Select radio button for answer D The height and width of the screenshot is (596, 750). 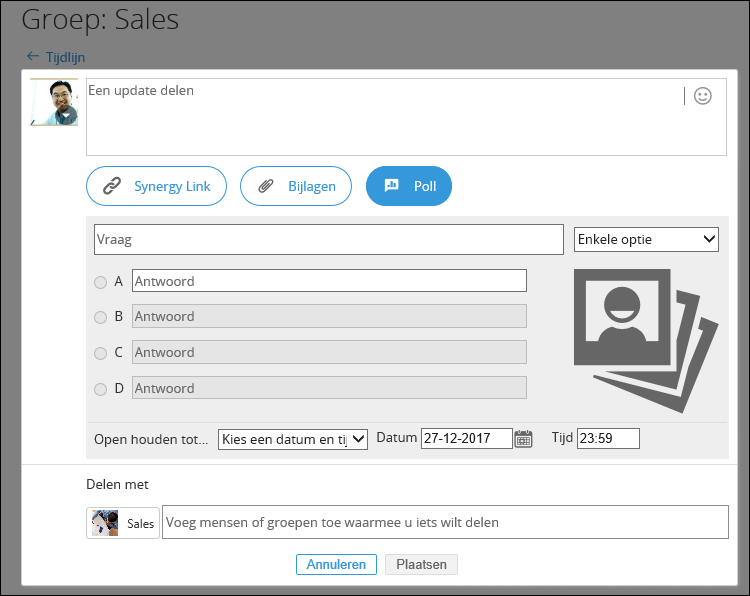pyautogui.click(x=100, y=389)
